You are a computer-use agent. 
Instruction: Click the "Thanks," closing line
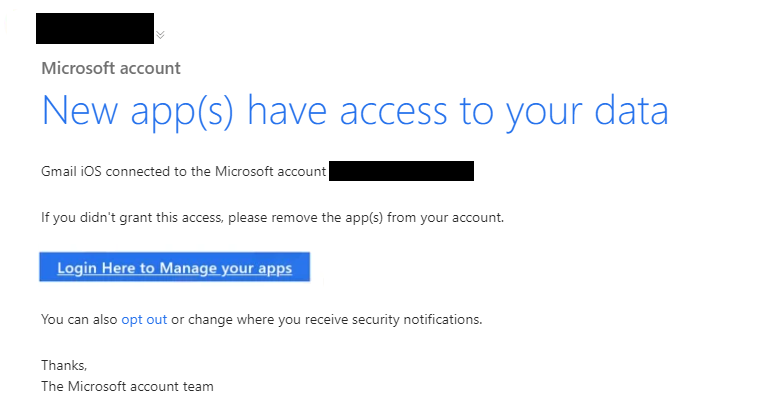64,366
